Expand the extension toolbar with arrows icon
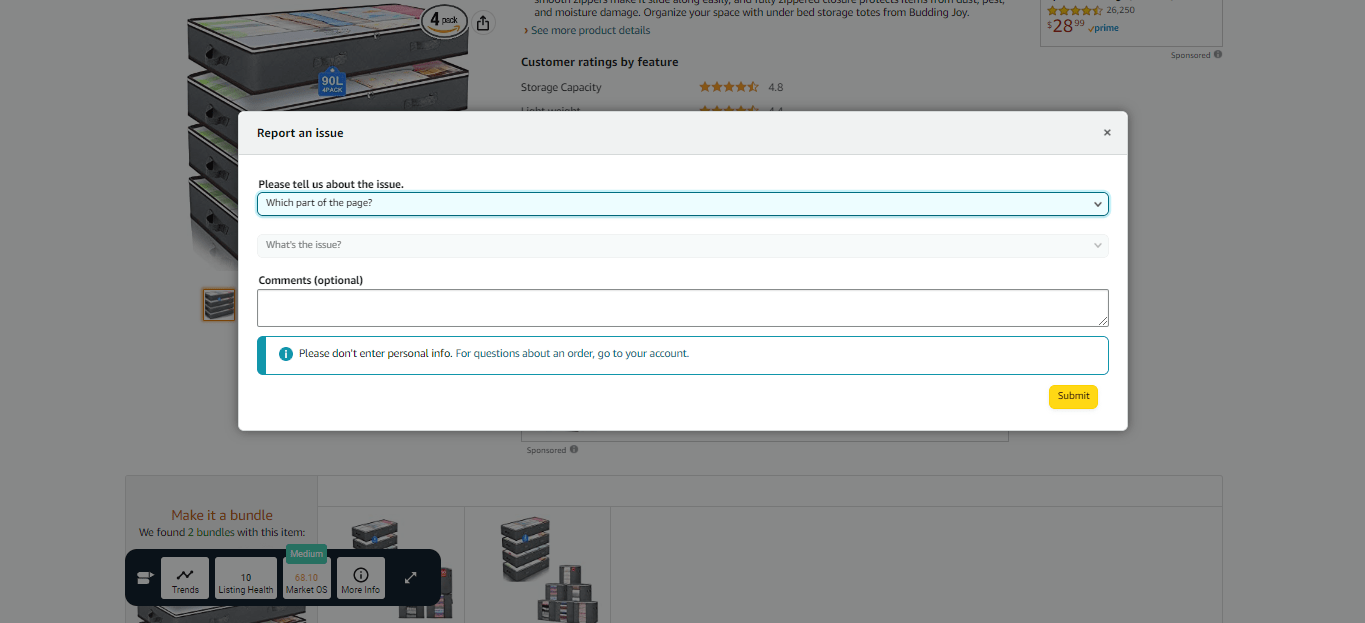 coord(411,578)
